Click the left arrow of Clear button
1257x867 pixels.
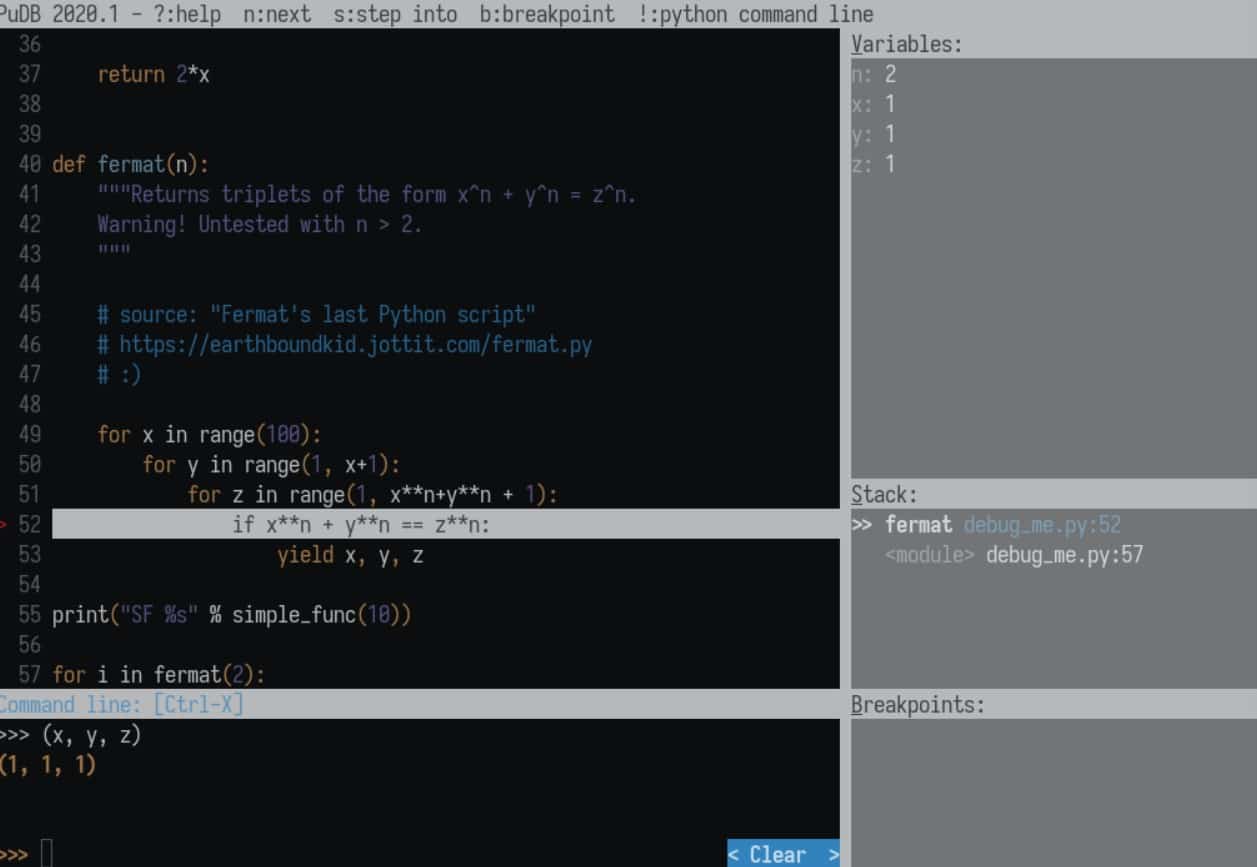click(733, 854)
